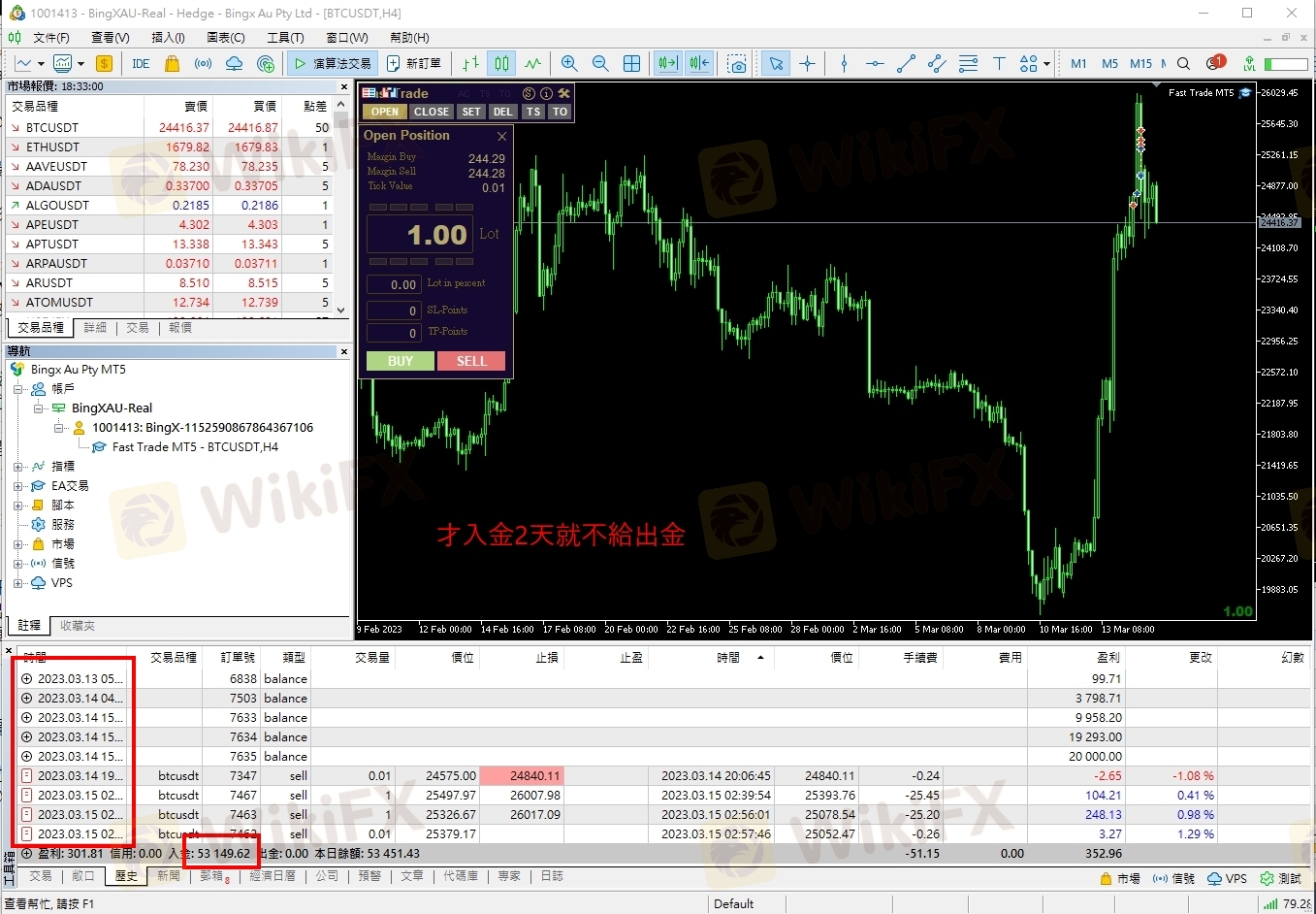Open the VPS cloud icon in toolbar

[234, 64]
